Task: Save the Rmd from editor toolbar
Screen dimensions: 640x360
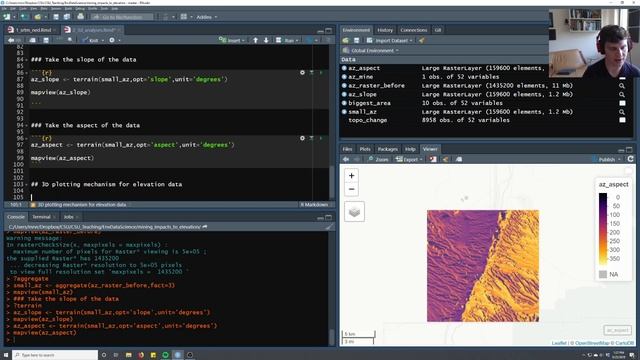Action: (x=46, y=40)
